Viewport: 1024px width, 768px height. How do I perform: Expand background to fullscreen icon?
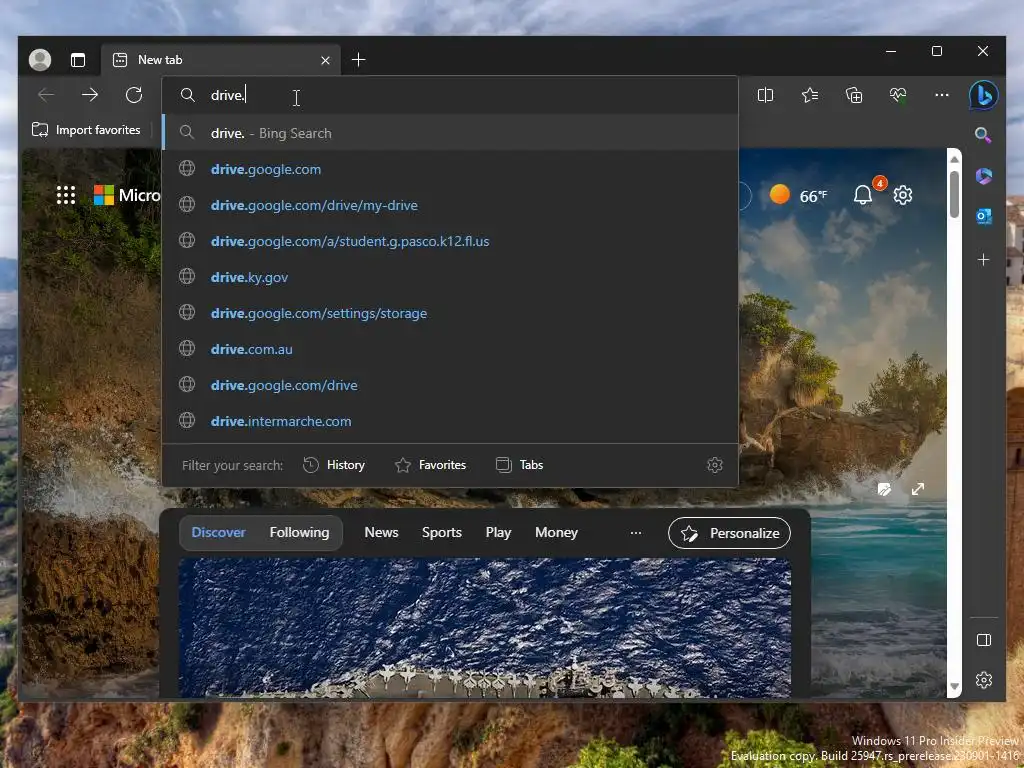(918, 489)
